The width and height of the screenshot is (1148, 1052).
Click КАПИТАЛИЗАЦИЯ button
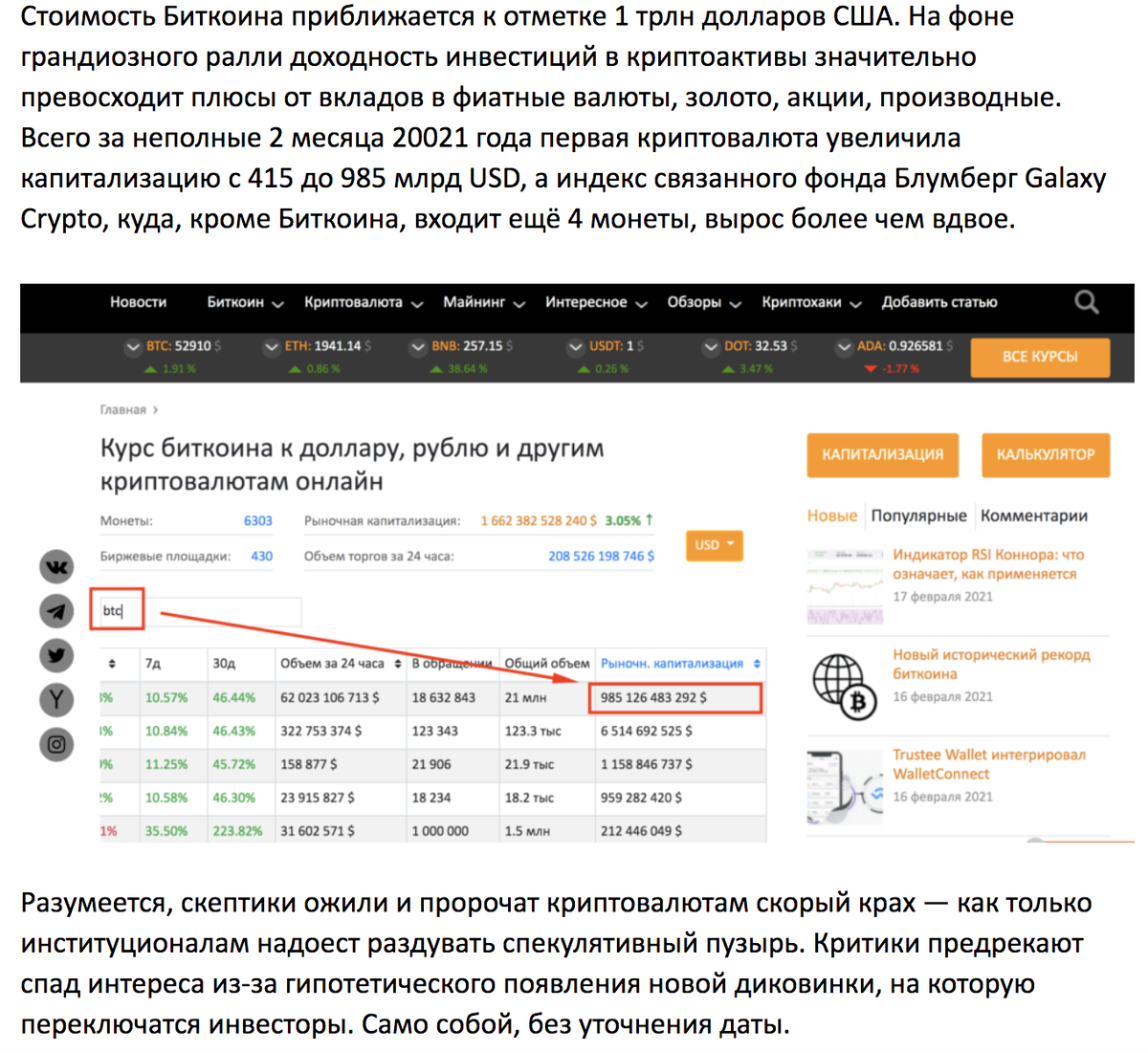pyautogui.click(x=882, y=454)
